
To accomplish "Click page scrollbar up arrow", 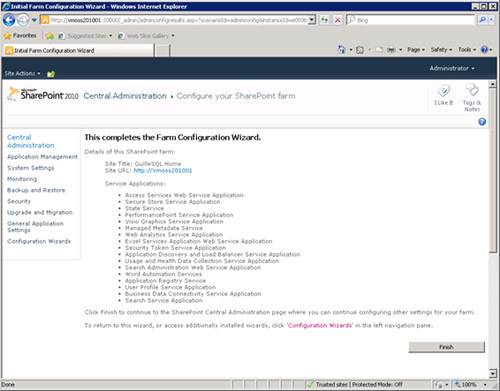I will 493,84.
